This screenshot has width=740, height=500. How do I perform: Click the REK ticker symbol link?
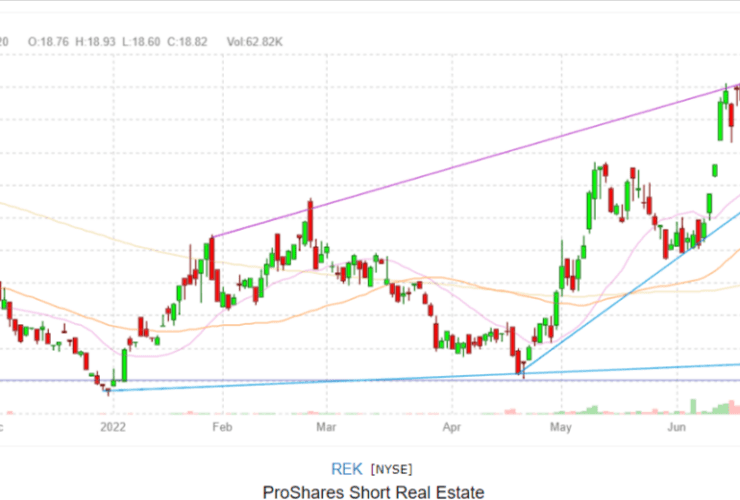pos(346,468)
